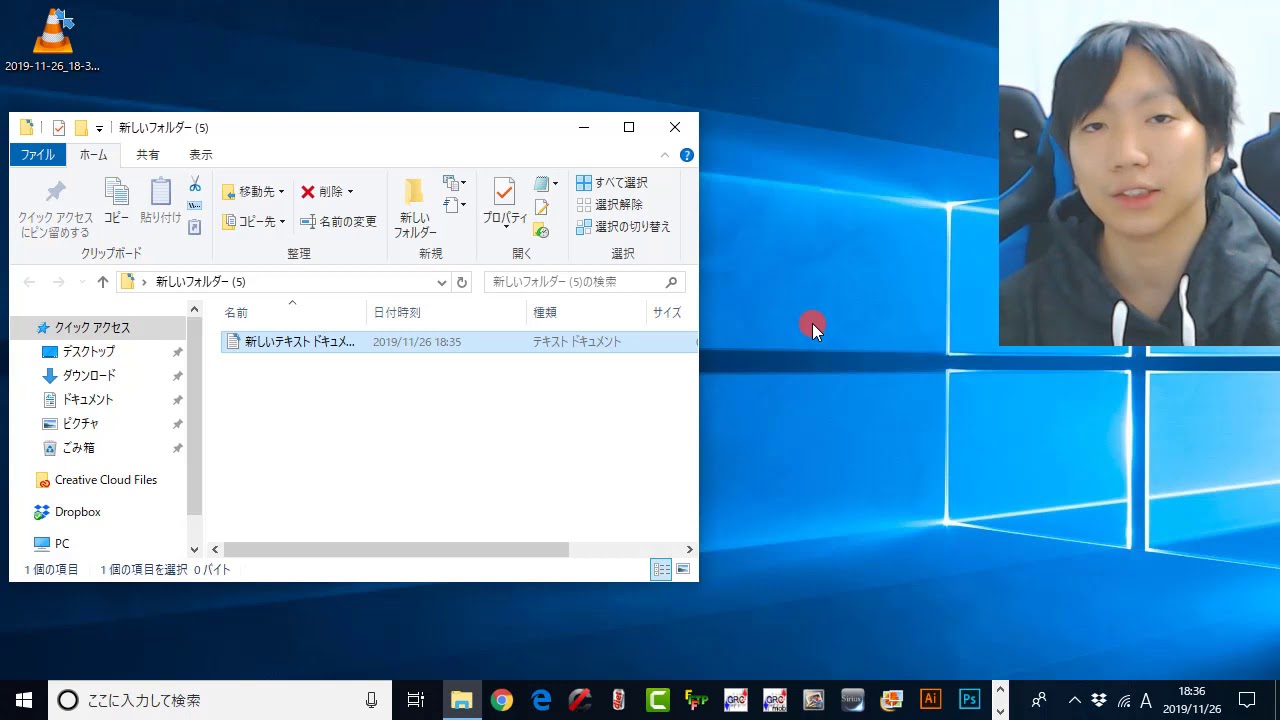The image size is (1280, 720).
Task: Open the 共有 (Share) ribbon tab
Action: point(148,155)
